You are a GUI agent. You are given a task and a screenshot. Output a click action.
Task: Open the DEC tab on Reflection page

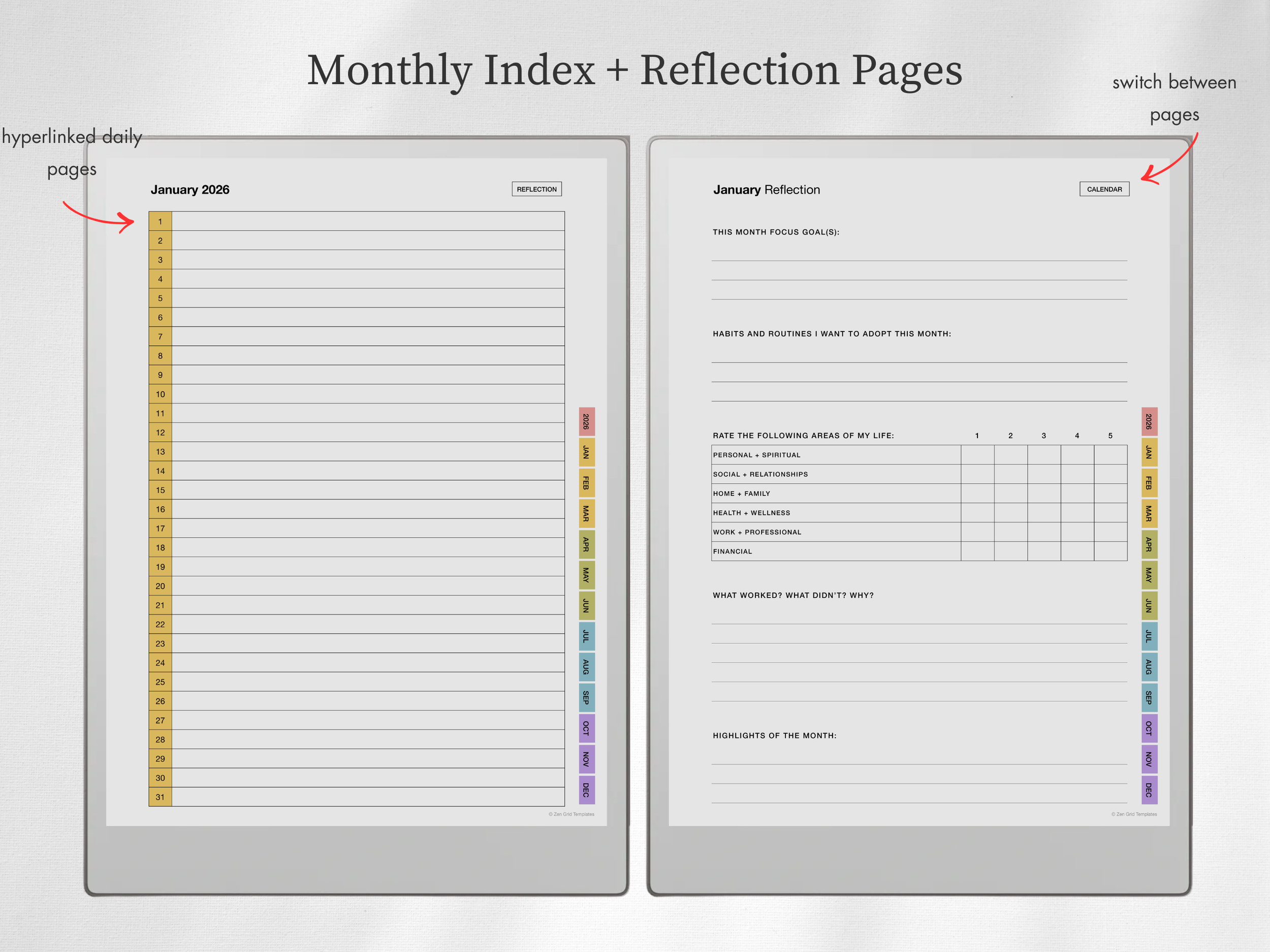point(1149,790)
